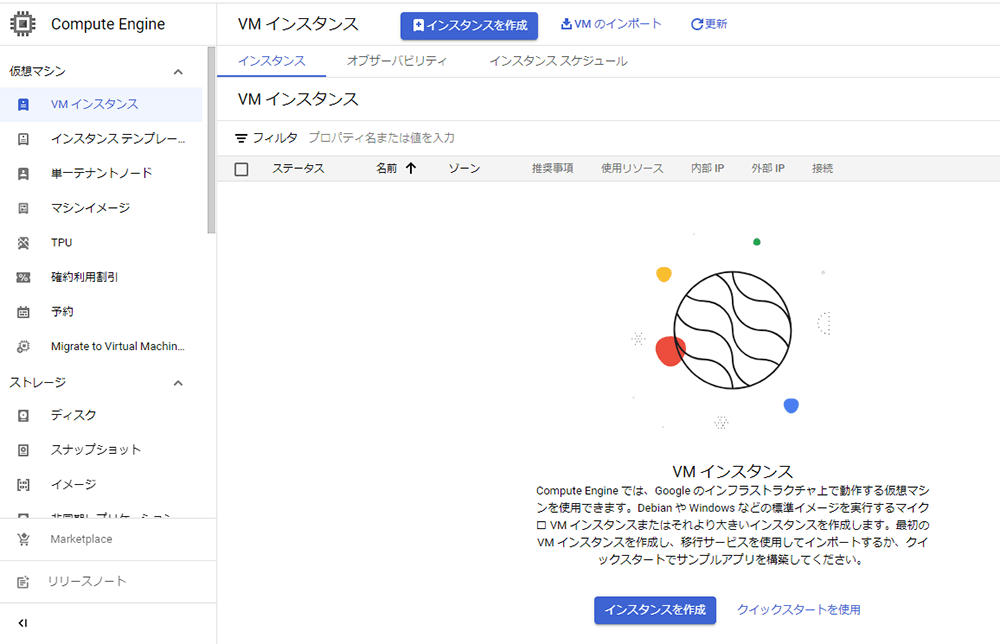Click the ステータス column header

click(x=298, y=169)
